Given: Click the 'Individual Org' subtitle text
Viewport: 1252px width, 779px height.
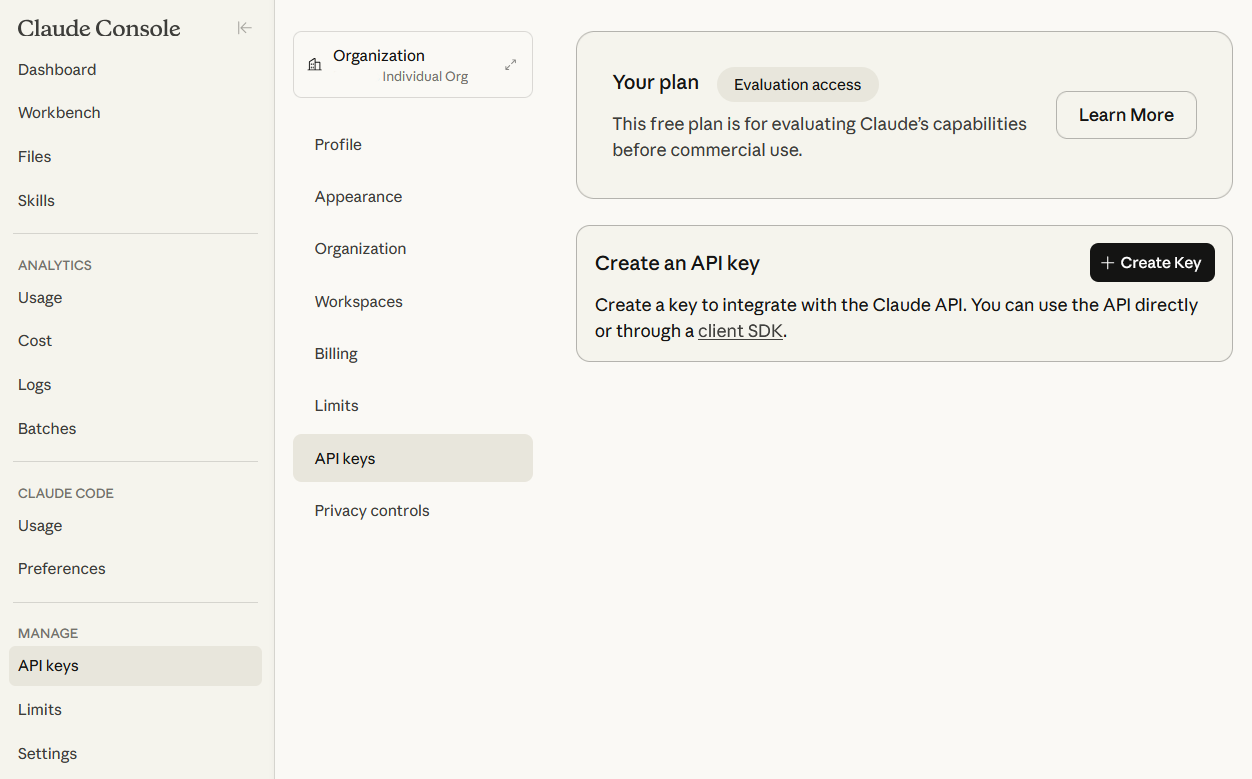Looking at the screenshot, I should point(425,77).
